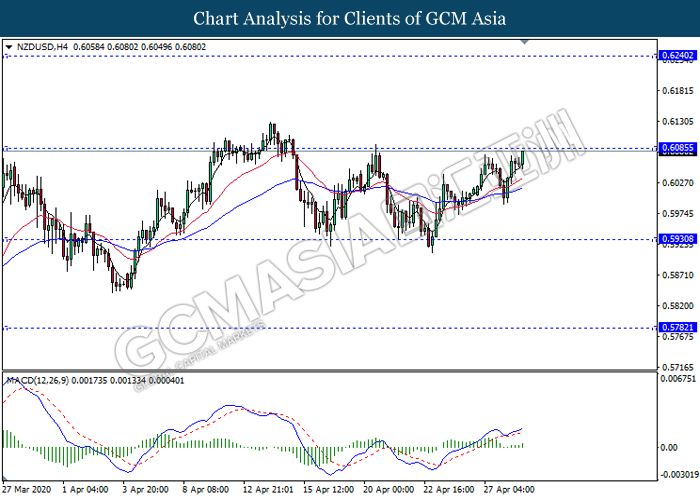
Task: Select the 0.59308 price level label
Action: pyautogui.click(x=678, y=239)
